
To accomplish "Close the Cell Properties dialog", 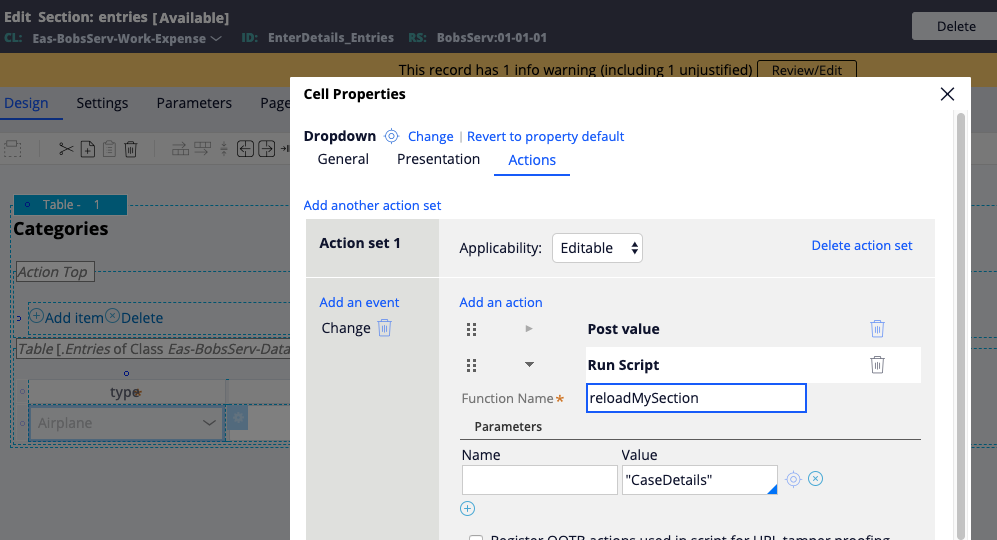I will coord(947,94).
